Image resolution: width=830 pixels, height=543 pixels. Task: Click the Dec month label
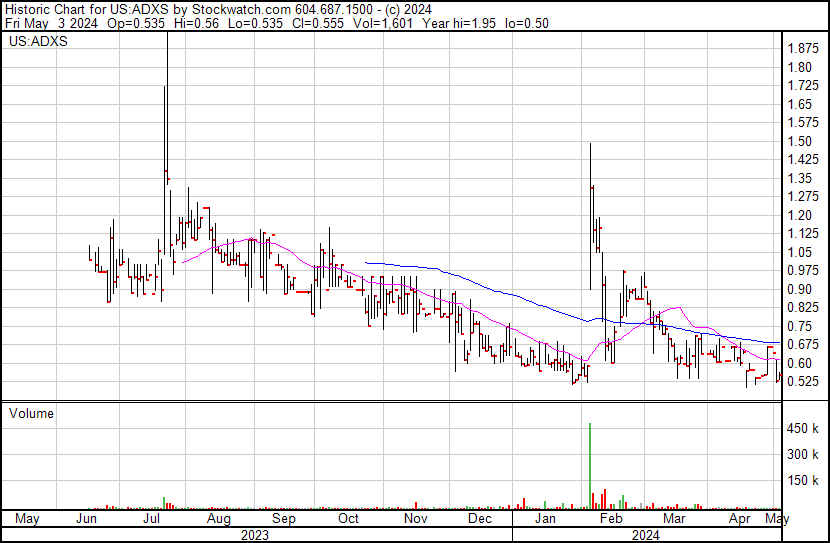480,519
